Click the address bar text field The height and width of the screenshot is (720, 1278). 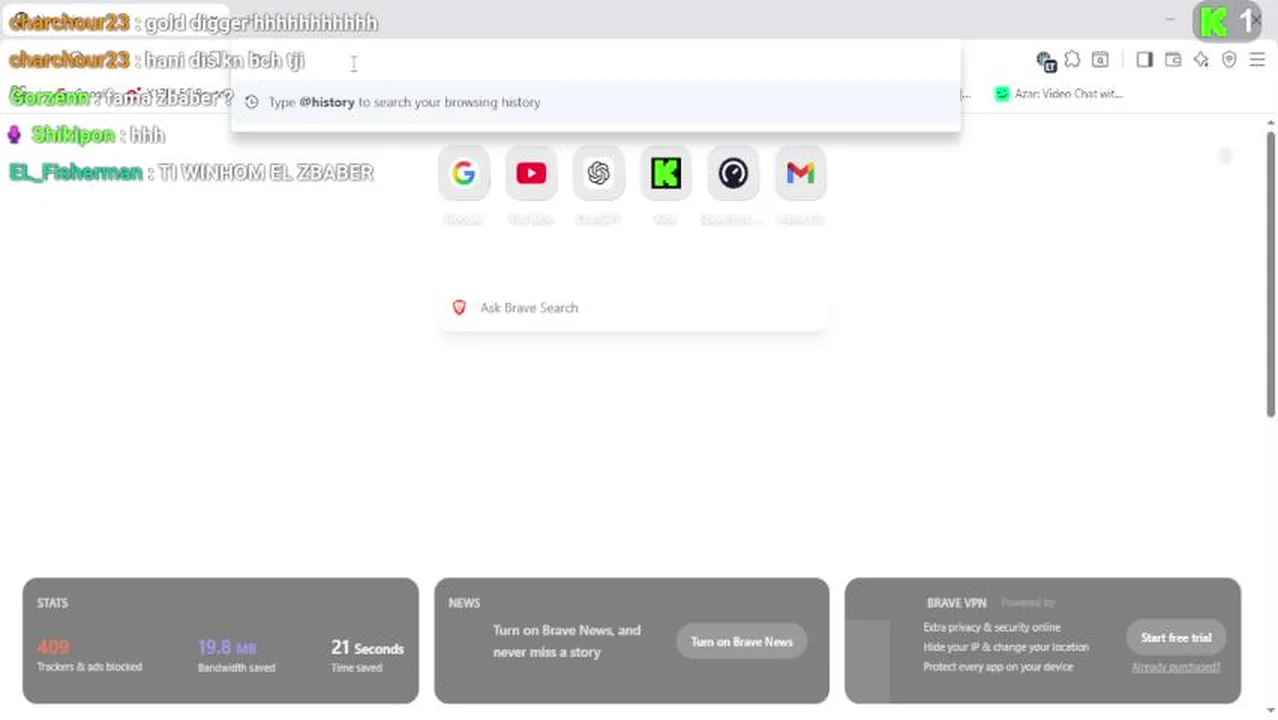click(x=595, y=62)
